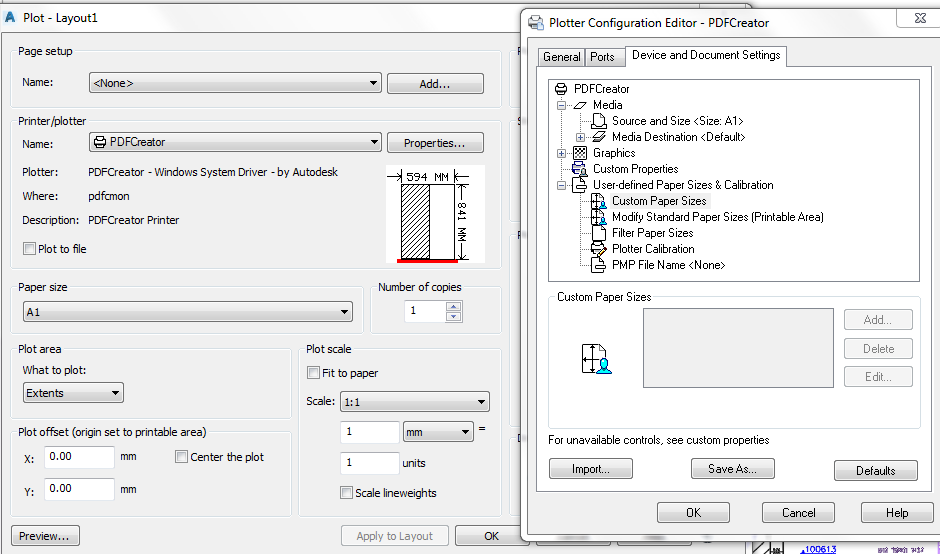The width and height of the screenshot is (940, 554).
Task: Click the Defaults button
Action: pos(875,471)
